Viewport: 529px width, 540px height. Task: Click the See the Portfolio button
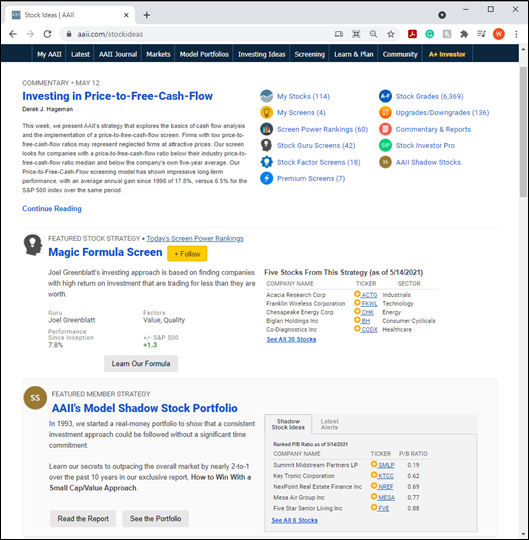click(x=155, y=519)
